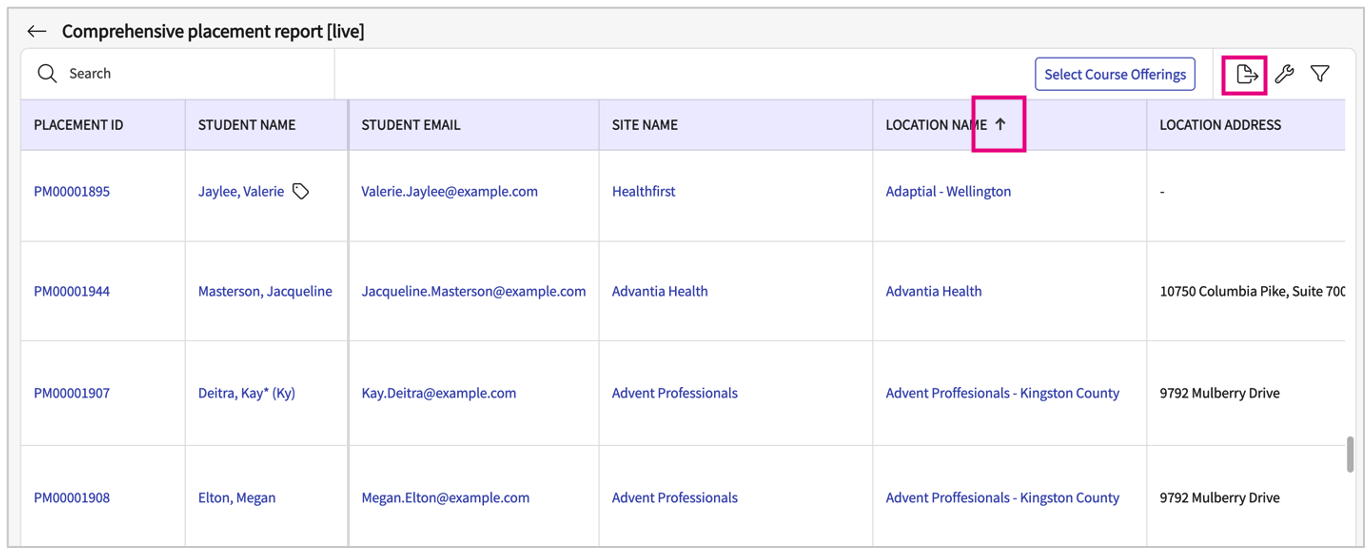Open the filter funnel icon
1372x558 pixels.
1320,74
